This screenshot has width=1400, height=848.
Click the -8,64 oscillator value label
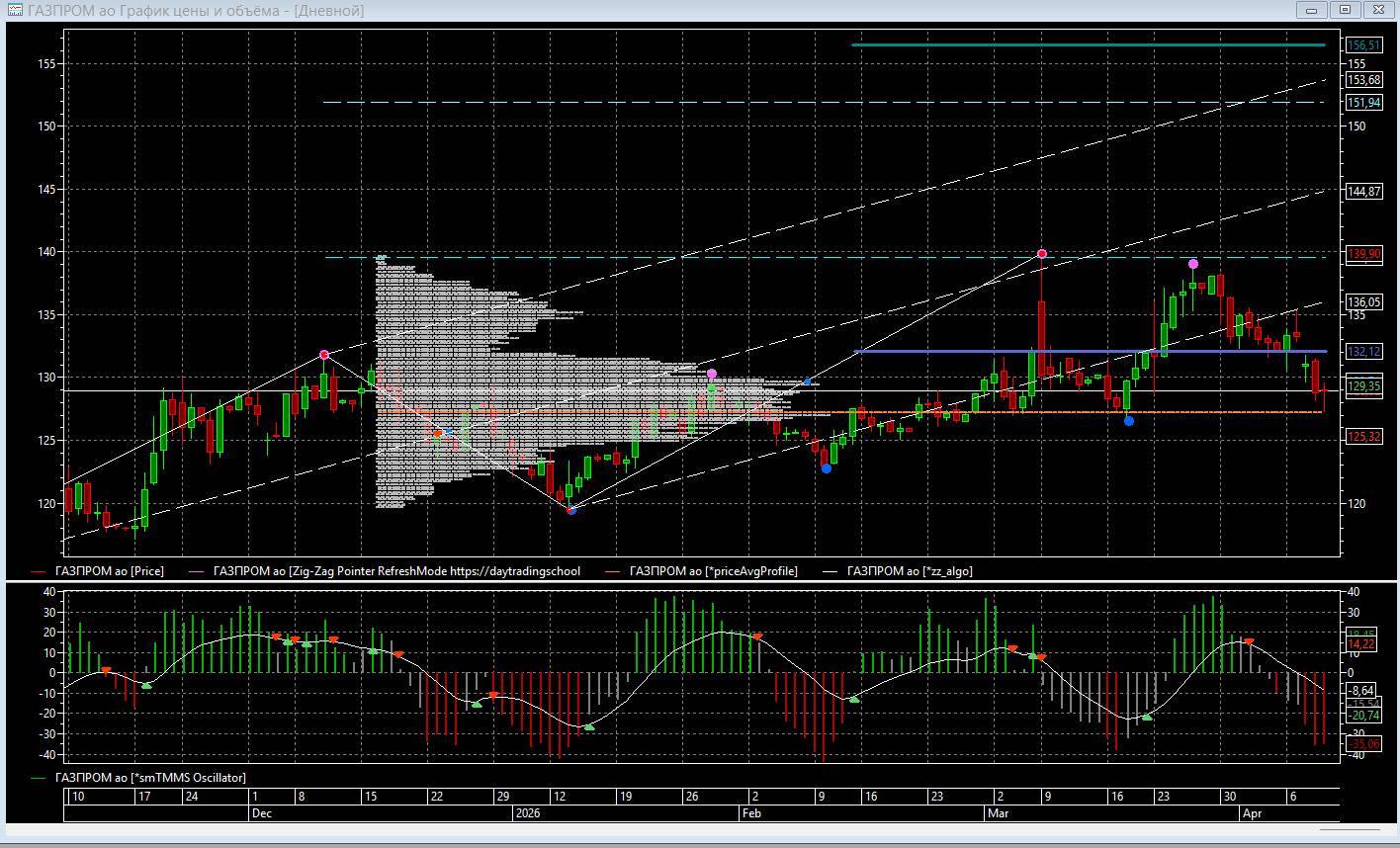pos(1361,690)
